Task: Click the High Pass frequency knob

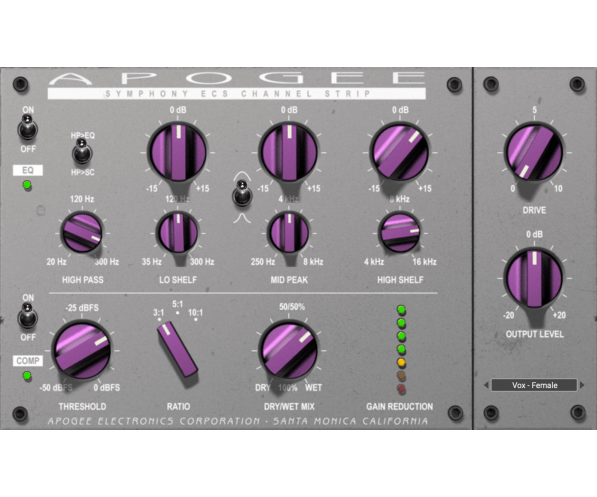Action: click(x=82, y=233)
